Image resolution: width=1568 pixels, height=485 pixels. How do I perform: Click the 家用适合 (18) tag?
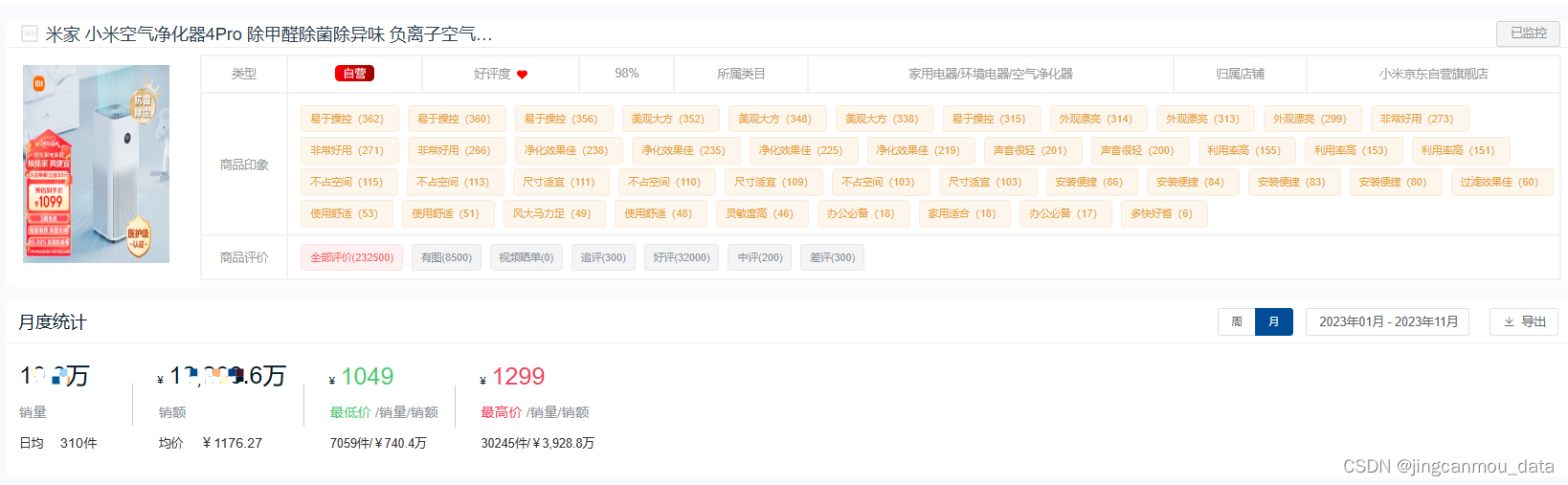pyautogui.click(x=964, y=213)
